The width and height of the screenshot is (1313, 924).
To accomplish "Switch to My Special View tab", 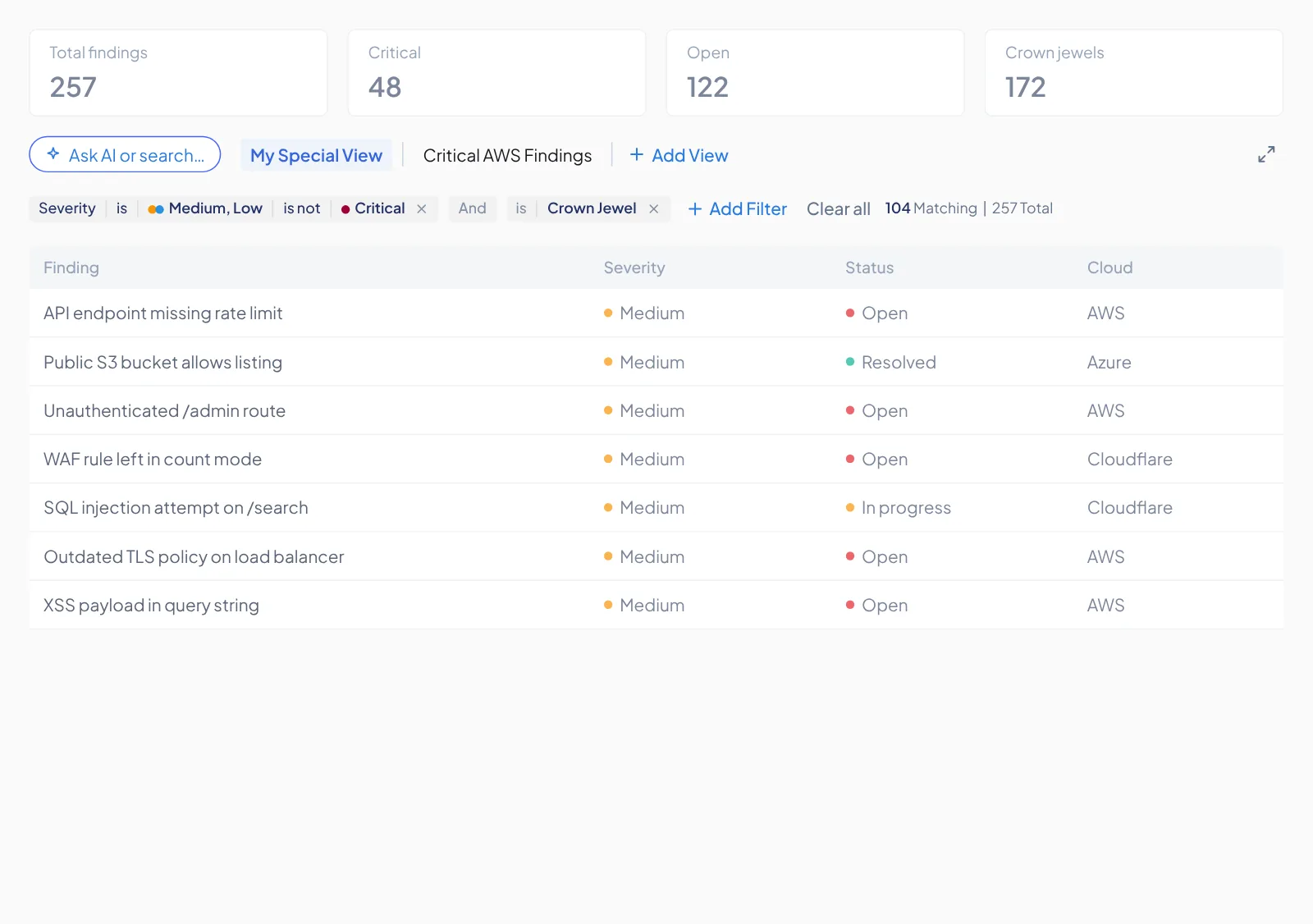I will pos(316,155).
